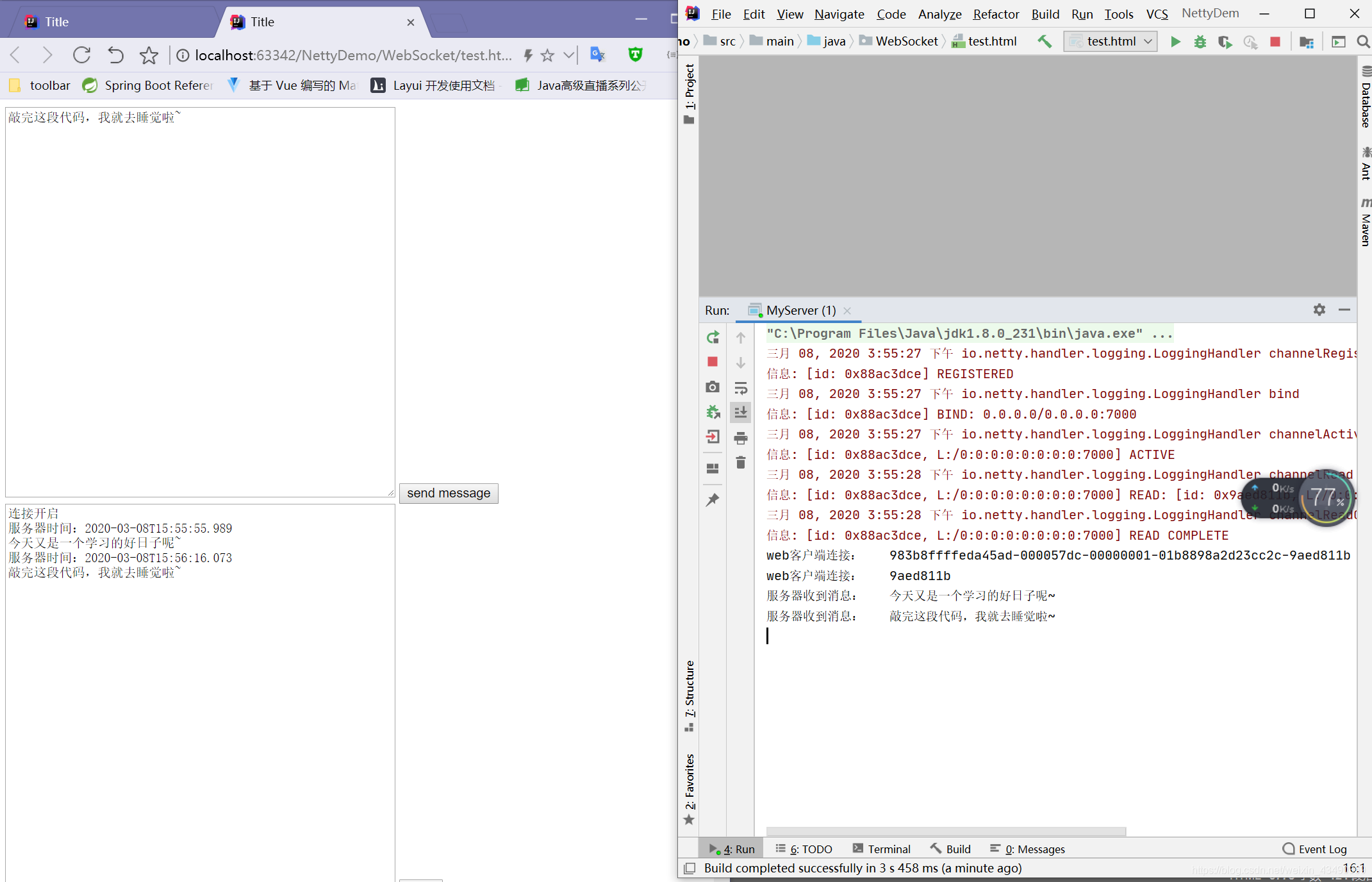Viewport: 1372px width, 882px height.
Task: Open the toolbar bookmarks folder
Action: pyautogui.click(x=39, y=85)
